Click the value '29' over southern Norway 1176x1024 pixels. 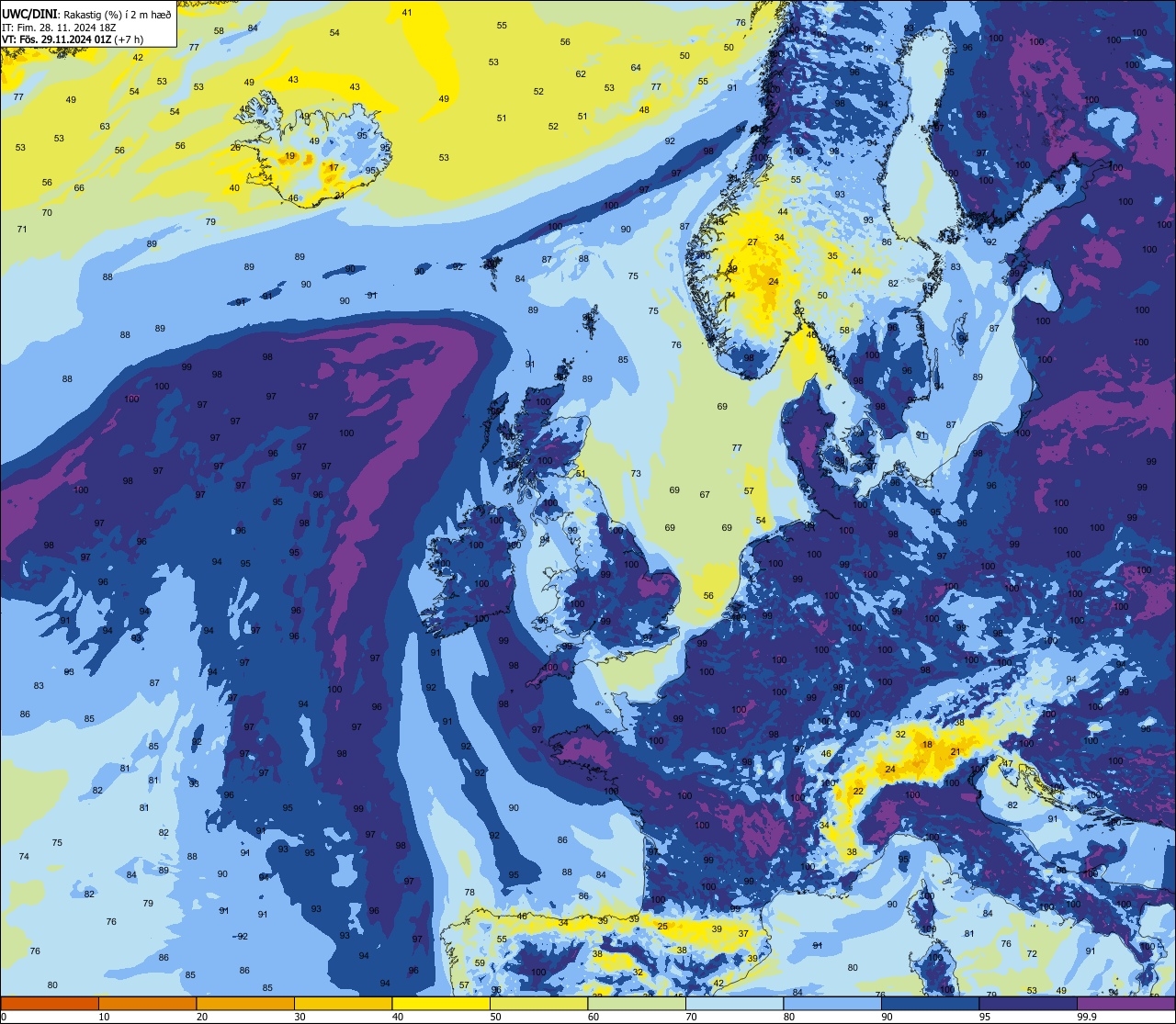pos(732,269)
